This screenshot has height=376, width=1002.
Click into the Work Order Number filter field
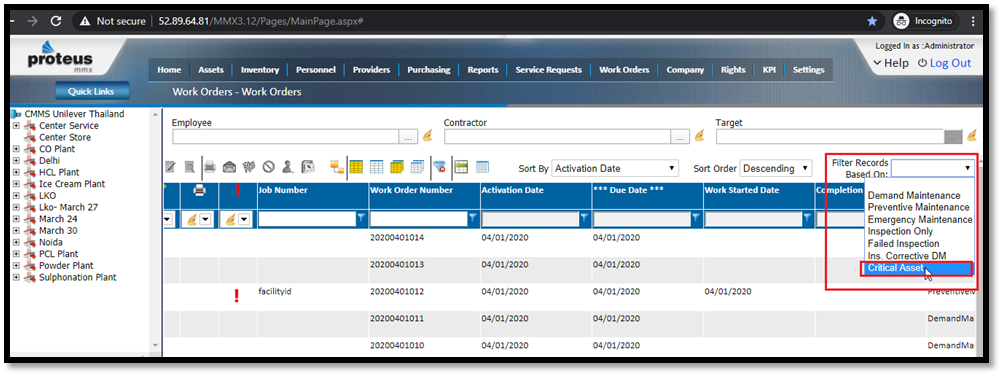419,219
